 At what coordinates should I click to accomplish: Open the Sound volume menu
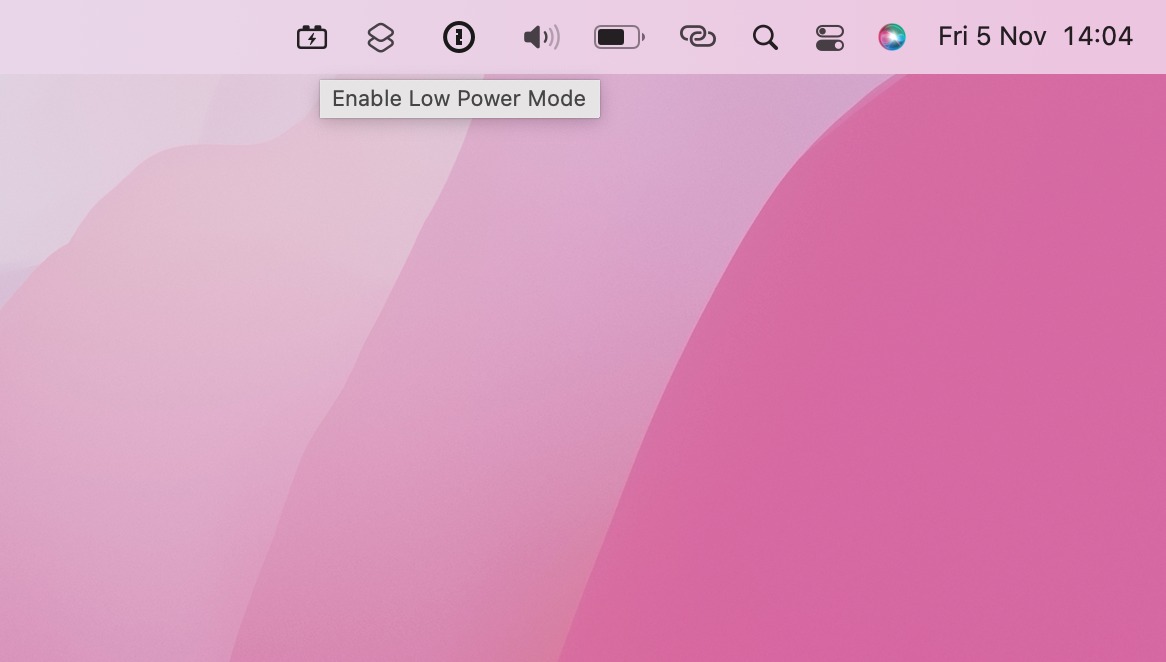[541, 37]
